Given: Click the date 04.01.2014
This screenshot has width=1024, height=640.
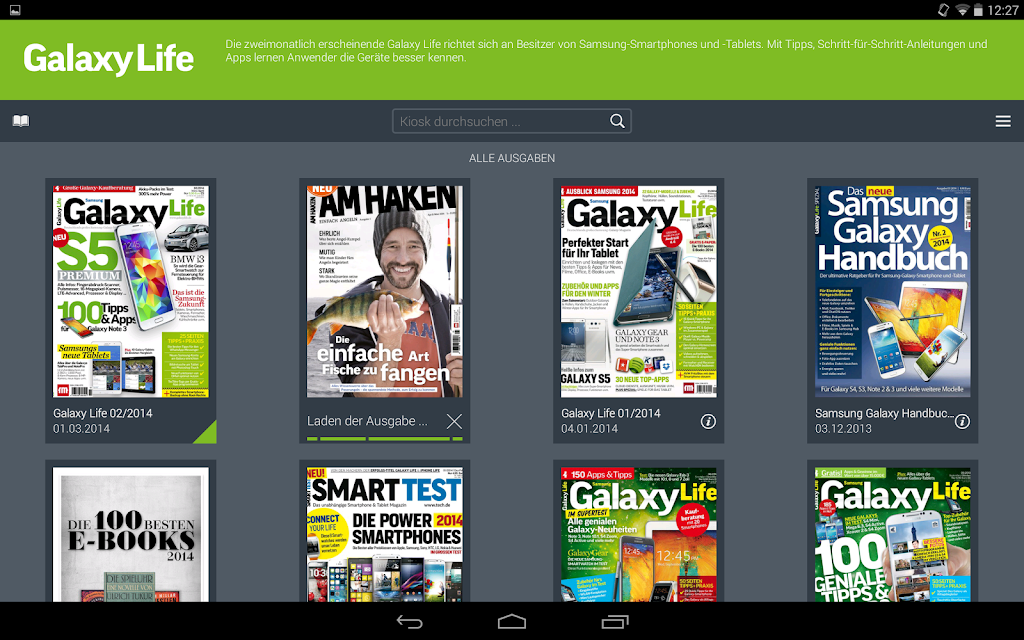Looking at the screenshot, I should (589, 428).
